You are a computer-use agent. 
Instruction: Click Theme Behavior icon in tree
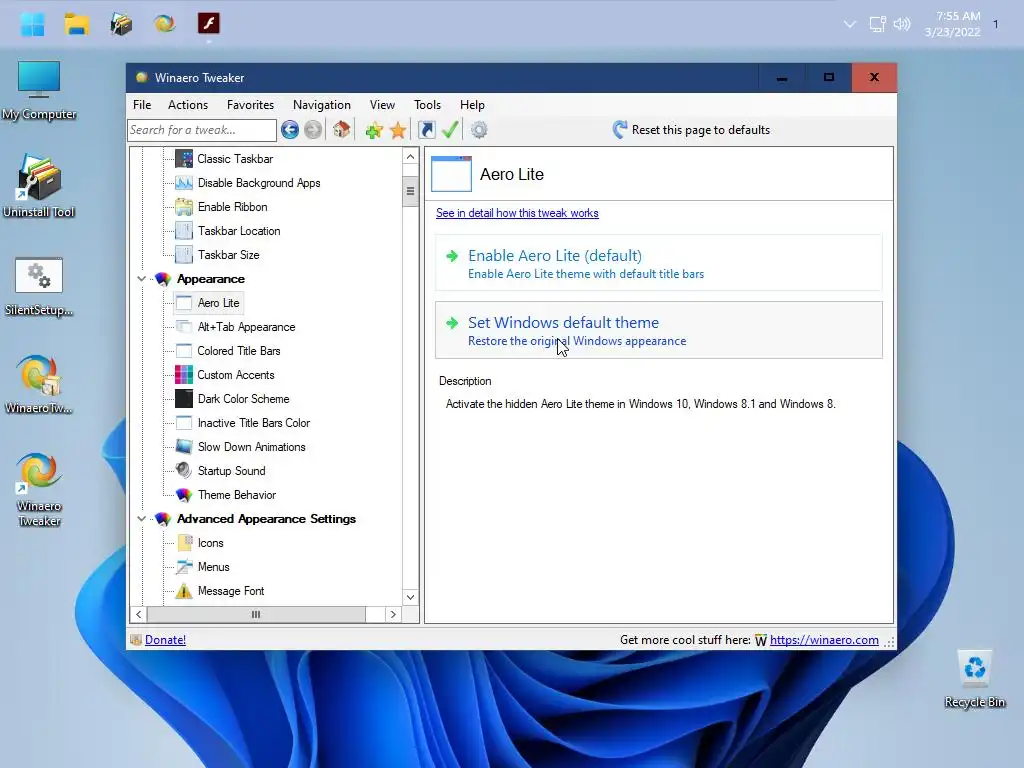tap(184, 495)
